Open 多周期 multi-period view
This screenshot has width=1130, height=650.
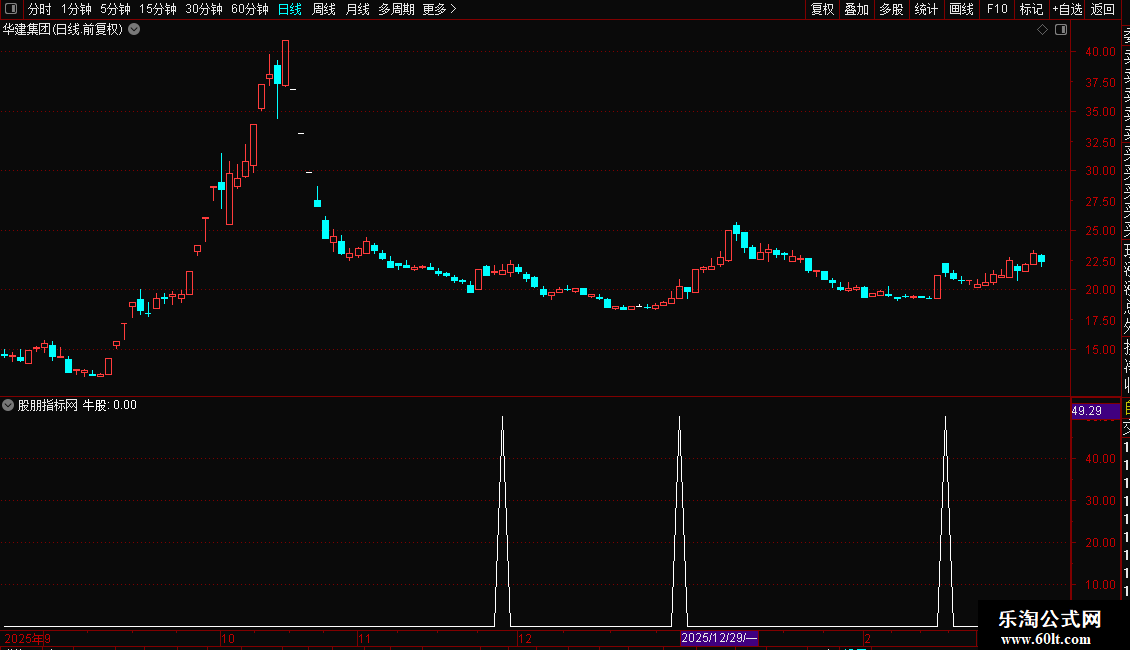coord(396,9)
